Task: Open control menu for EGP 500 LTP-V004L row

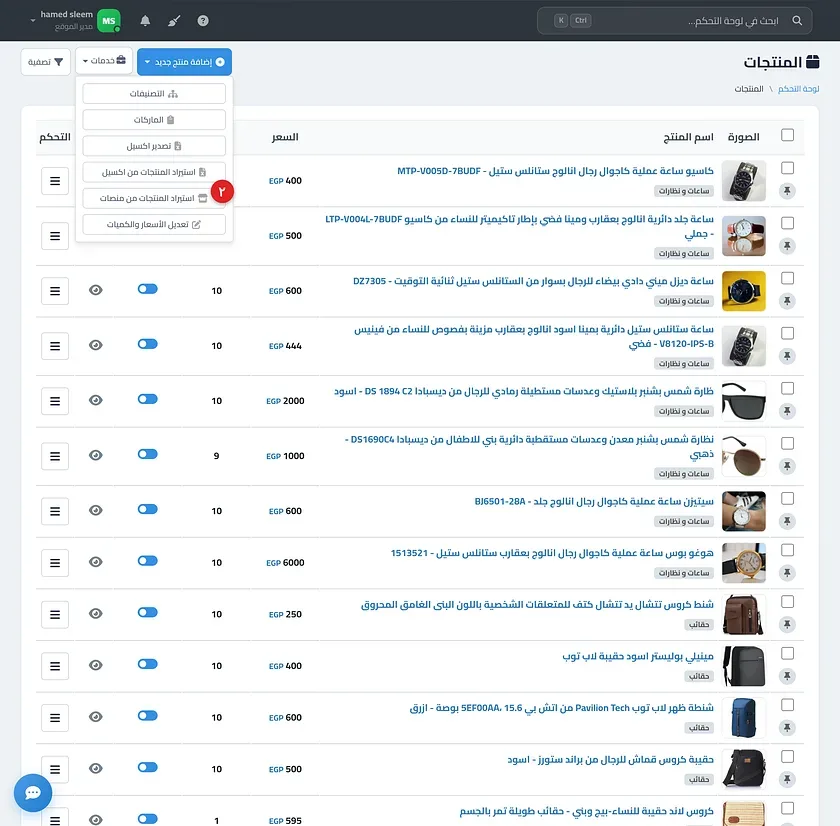Action: tap(55, 236)
